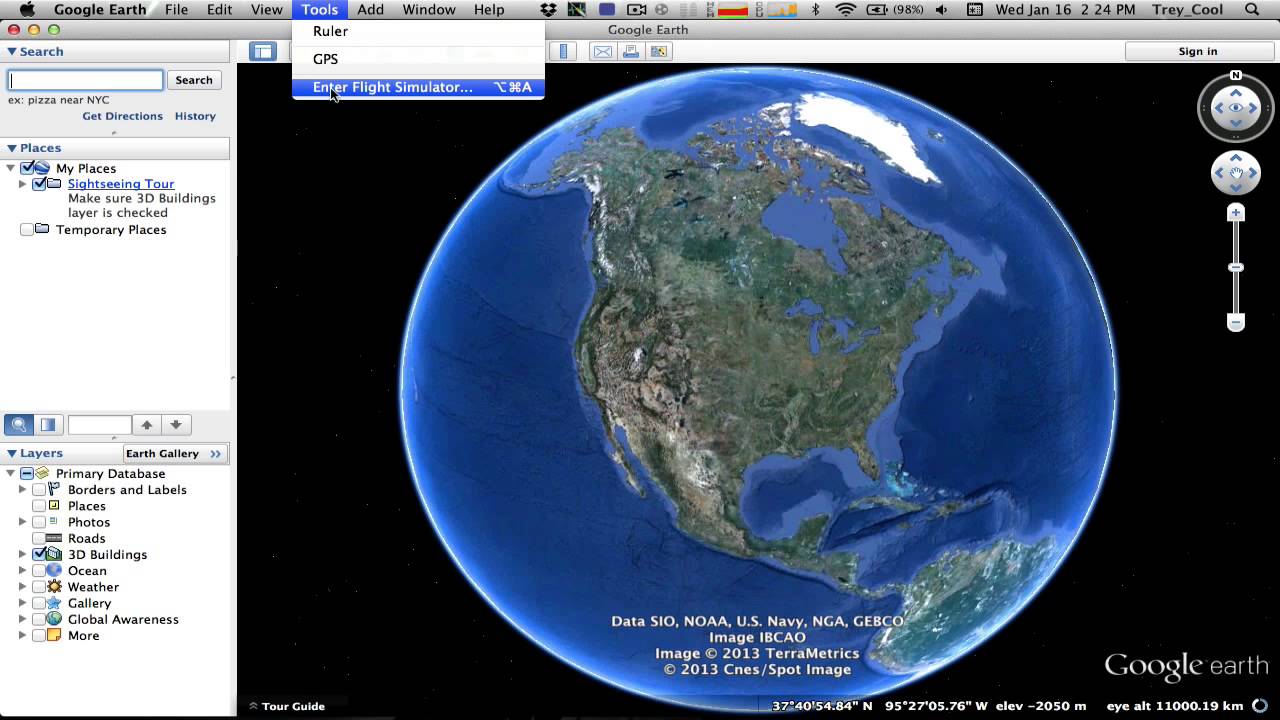Click the zoom in plus button
Viewport: 1280px width, 720px height.
click(x=1236, y=213)
